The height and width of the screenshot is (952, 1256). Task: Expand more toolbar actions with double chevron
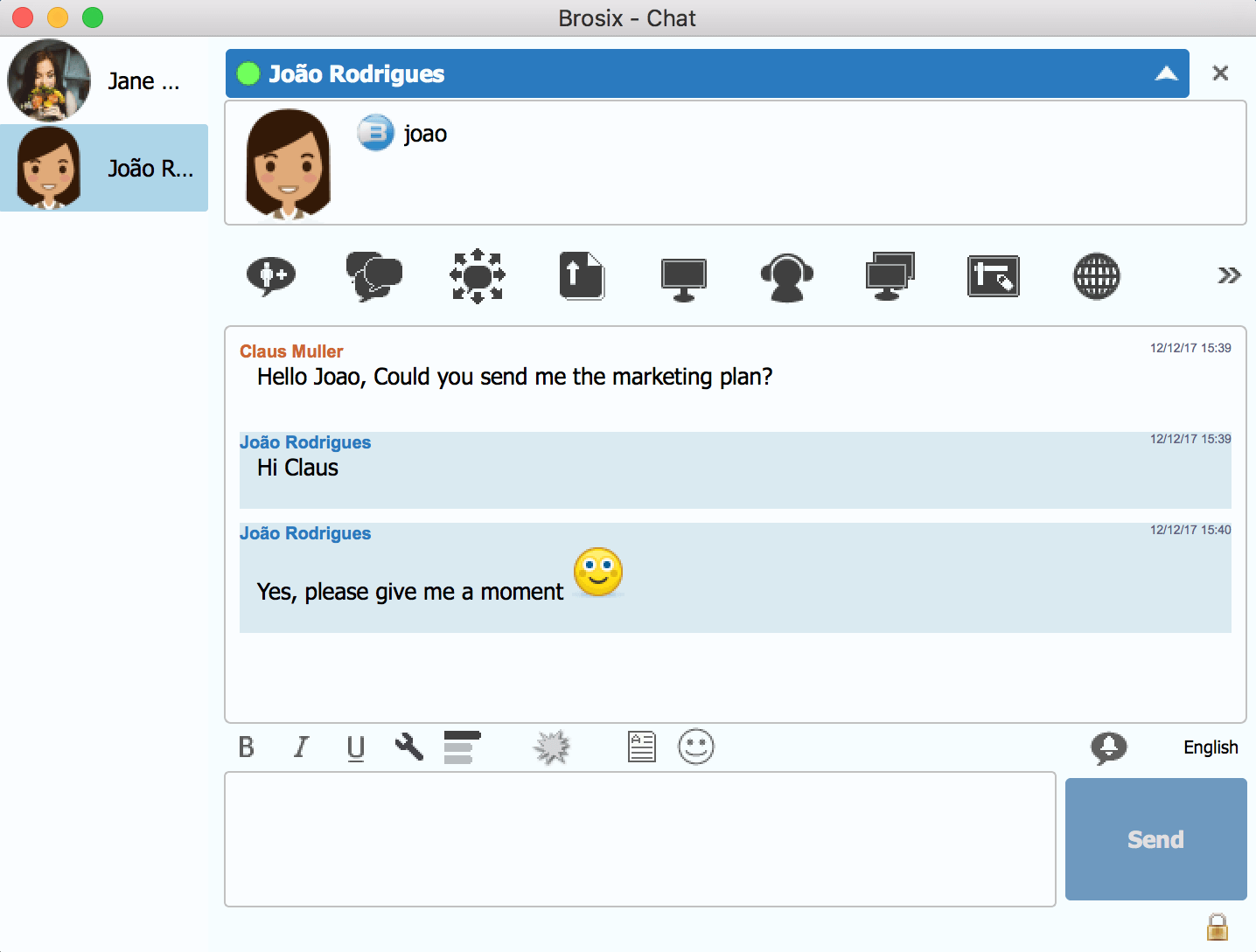[1229, 276]
